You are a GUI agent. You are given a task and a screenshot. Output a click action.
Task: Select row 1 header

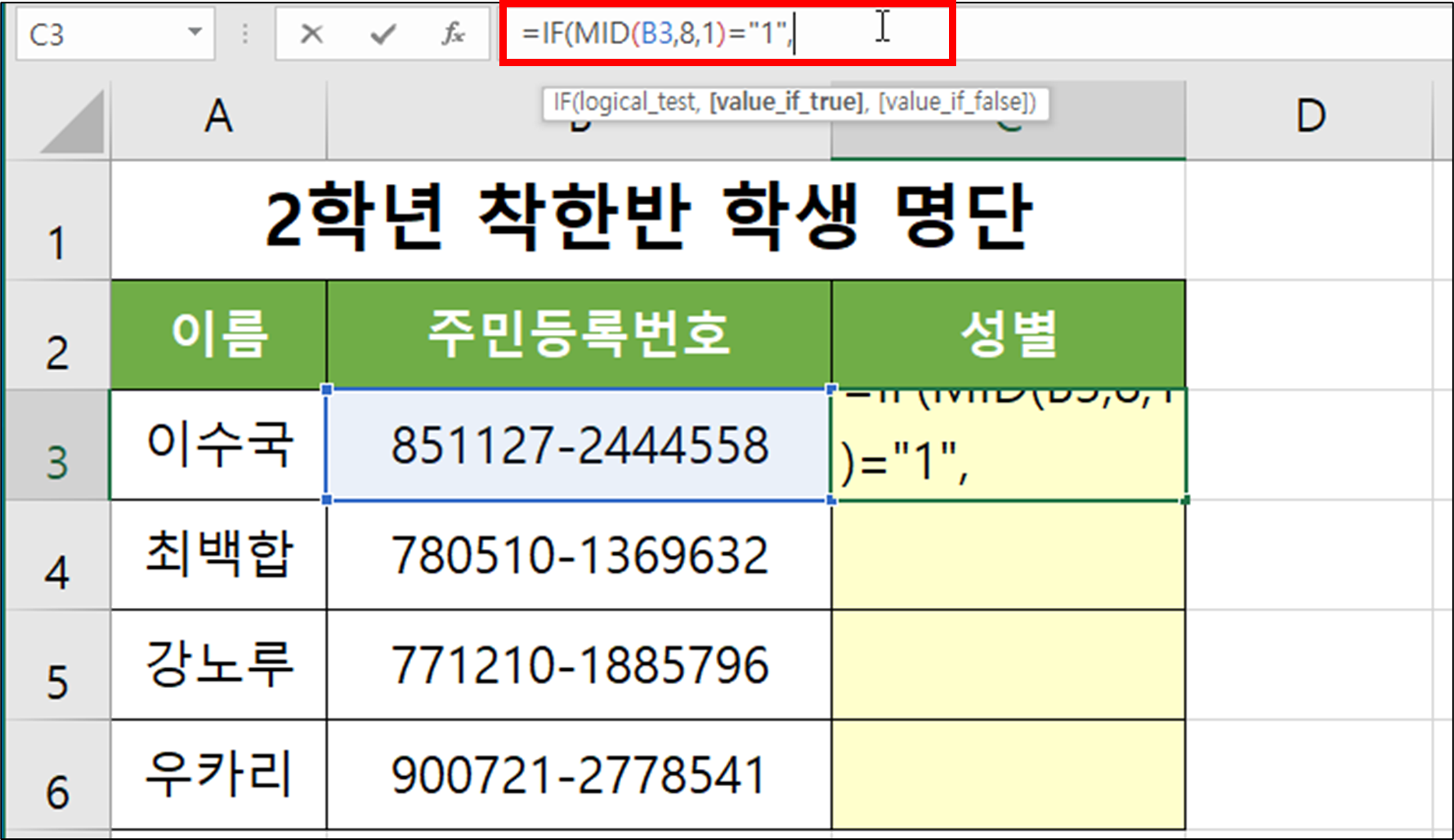pyautogui.click(x=57, y=221)
